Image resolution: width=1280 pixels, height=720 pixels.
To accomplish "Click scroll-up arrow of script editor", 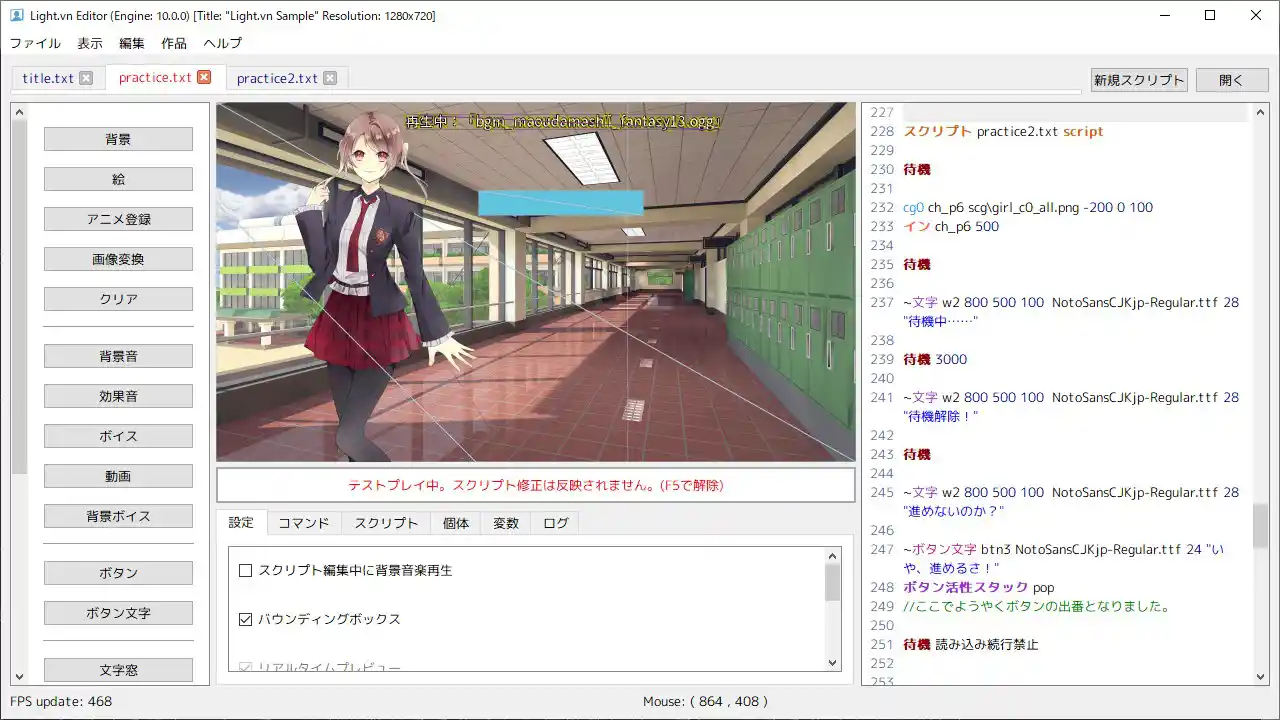I will click(x=1260, y=112).
